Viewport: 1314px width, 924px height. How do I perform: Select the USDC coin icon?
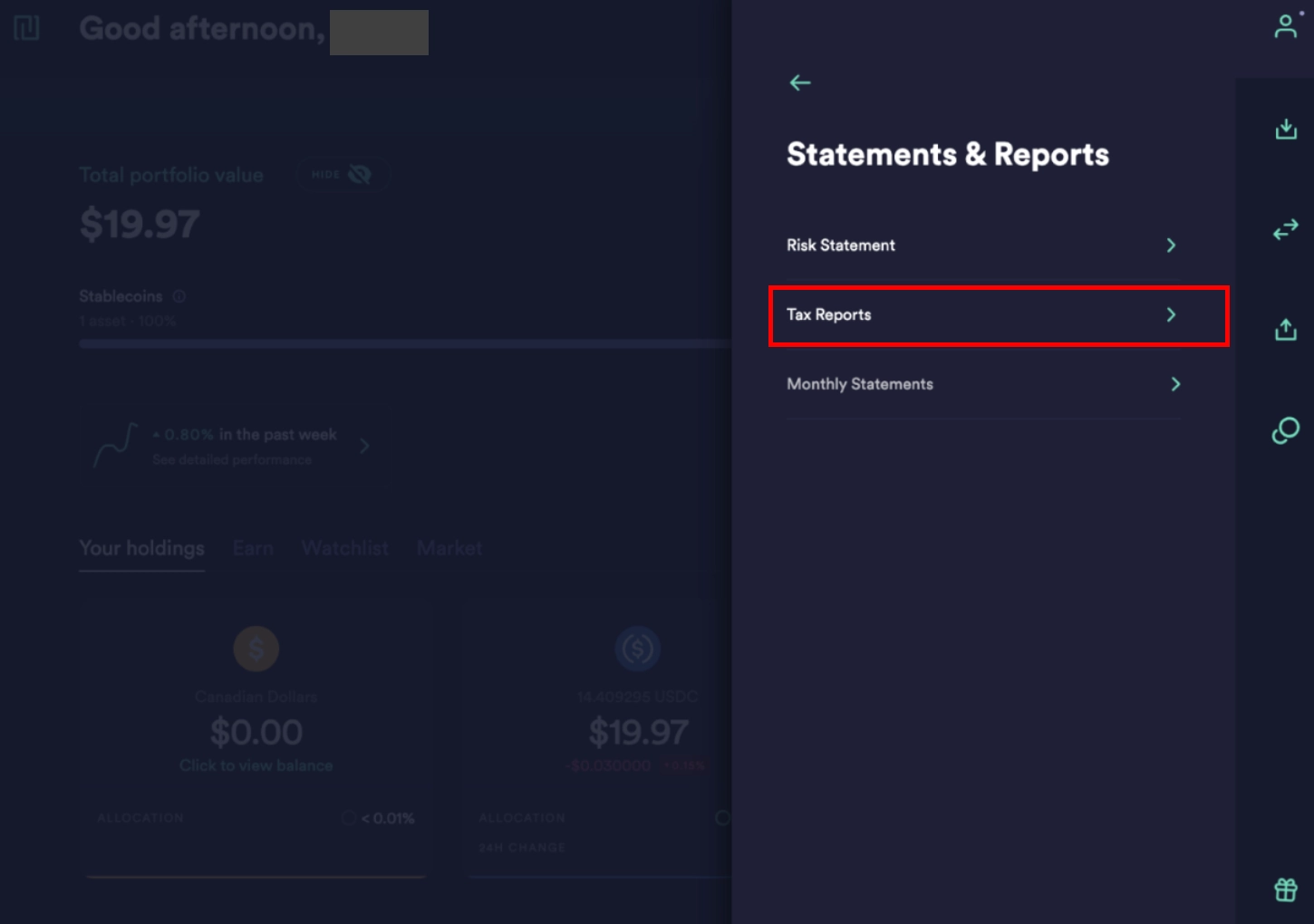click(x=638, y=649)
